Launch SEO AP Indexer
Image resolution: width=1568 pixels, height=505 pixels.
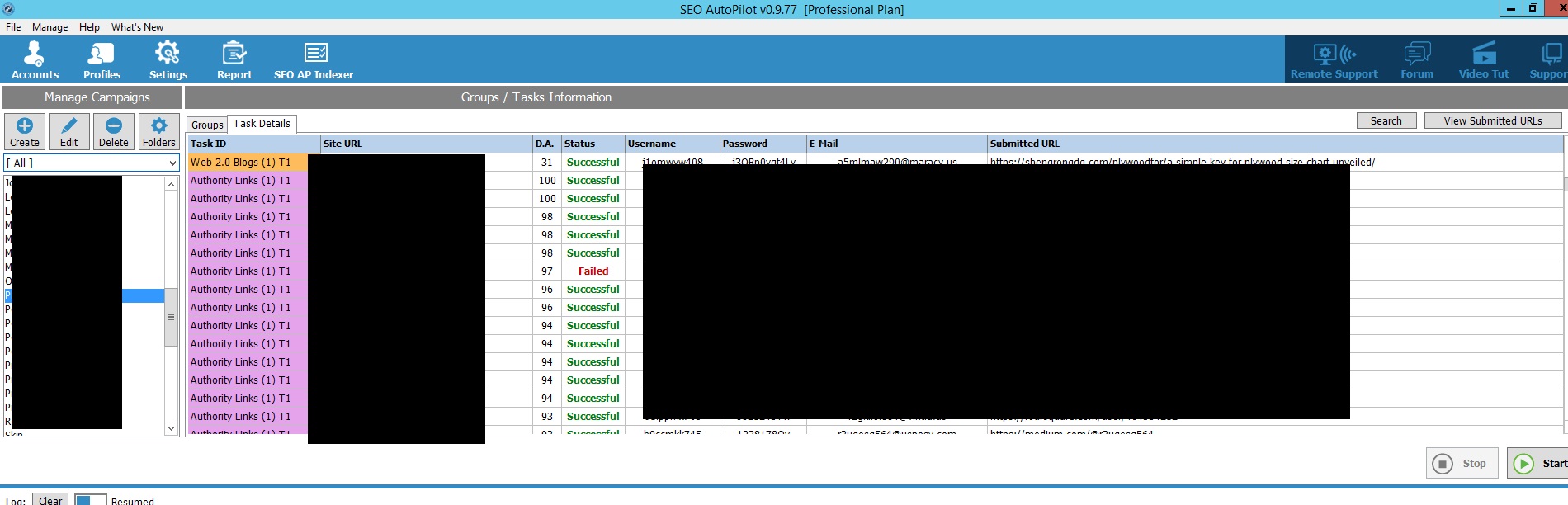pyautogui.click(x=314, y=59)
